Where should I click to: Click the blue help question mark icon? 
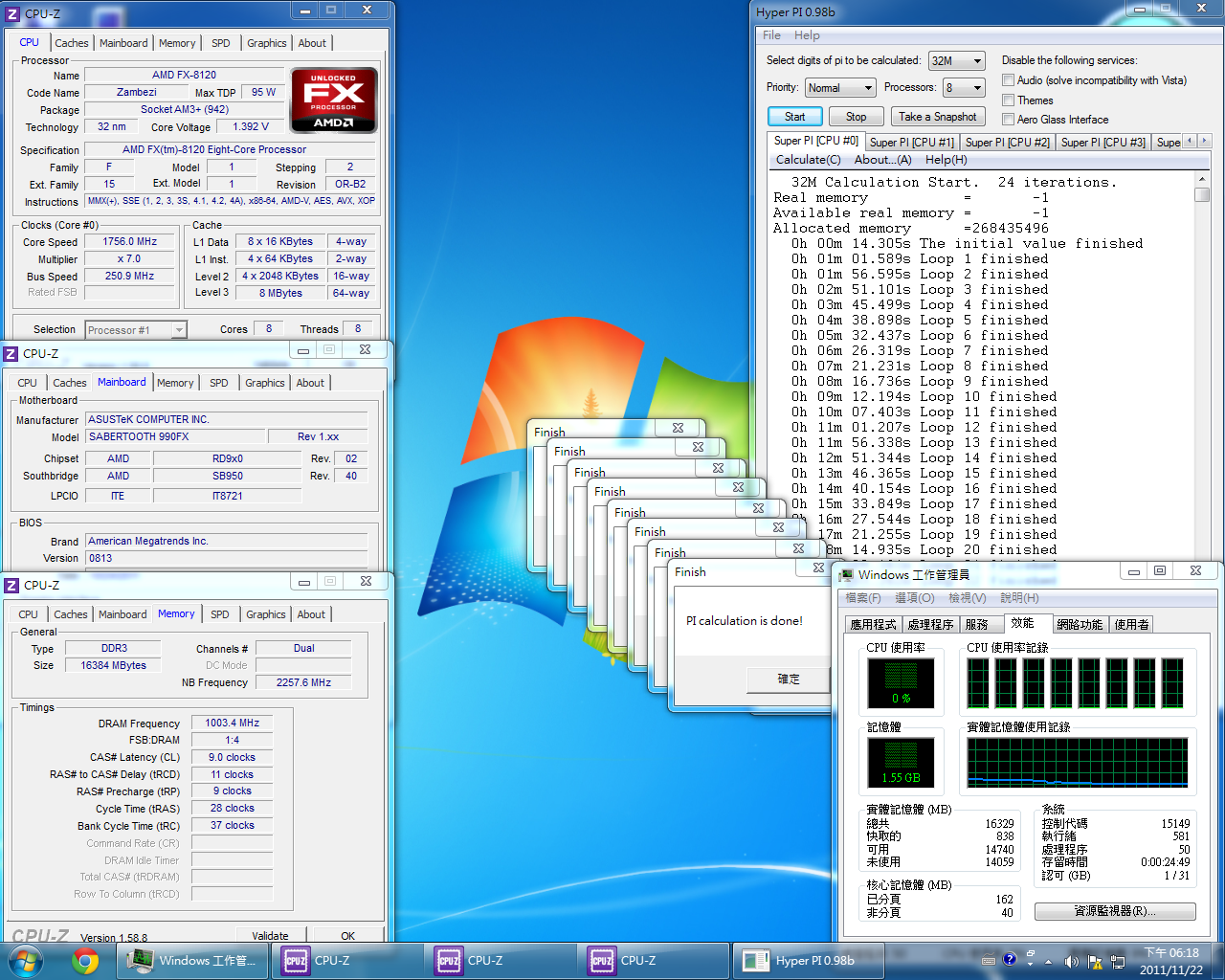click(x=1009, y=960)
